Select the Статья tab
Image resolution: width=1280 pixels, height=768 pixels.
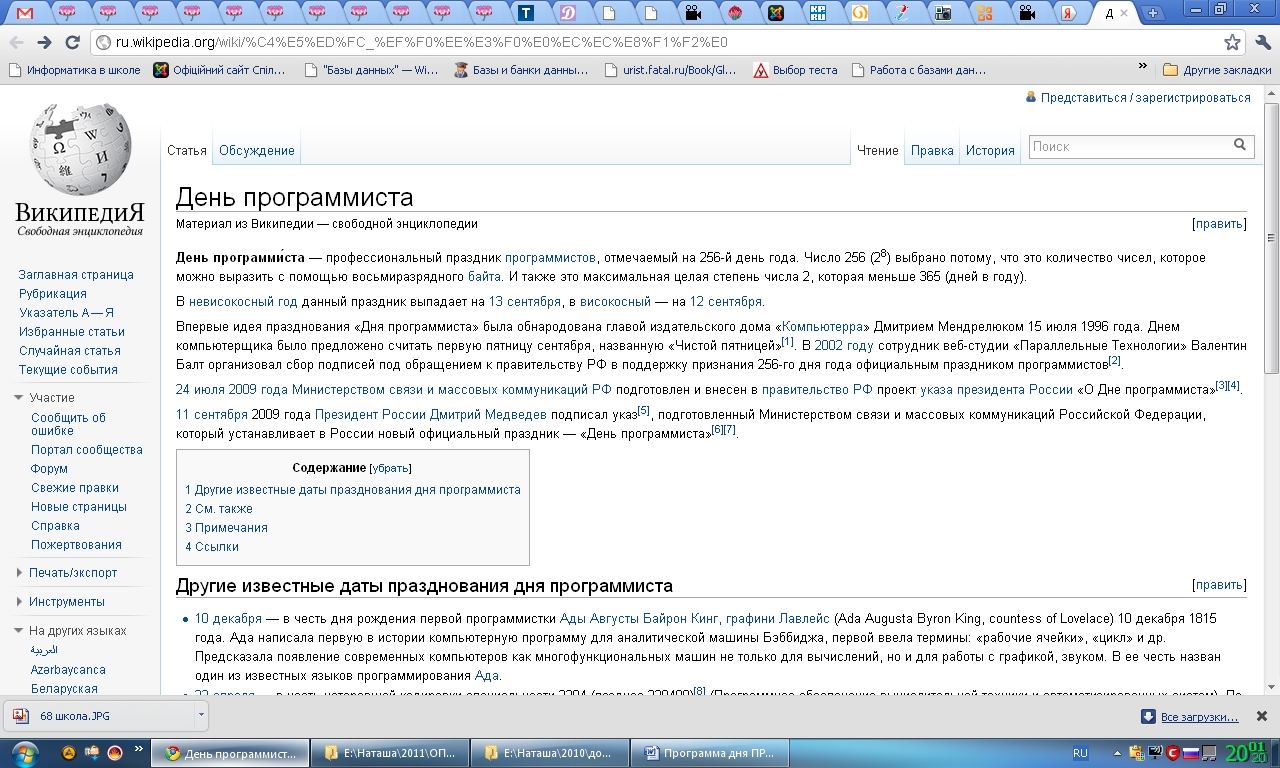tap(187, 151)
